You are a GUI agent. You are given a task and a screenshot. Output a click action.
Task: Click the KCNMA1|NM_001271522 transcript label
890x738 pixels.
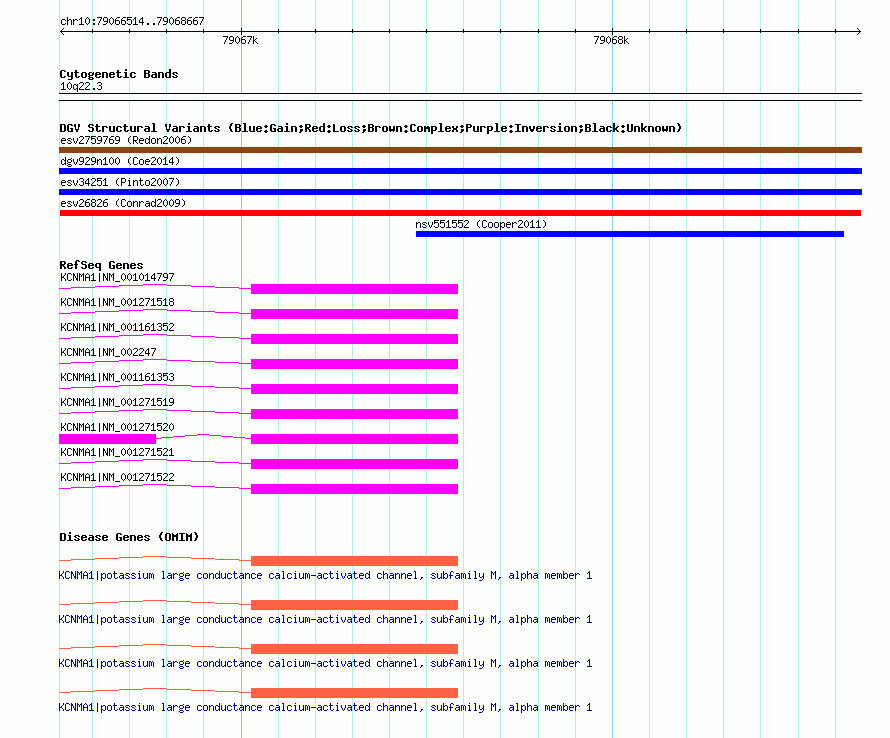pyautogui.click(x=117, y=477)
